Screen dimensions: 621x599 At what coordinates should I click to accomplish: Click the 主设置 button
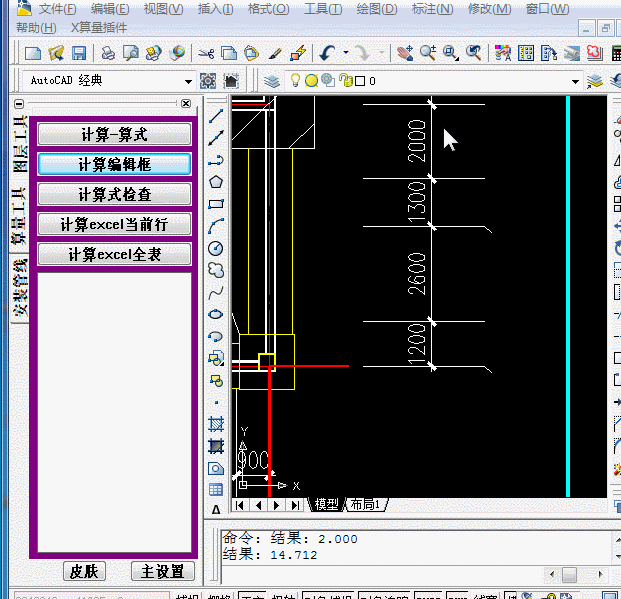(x=163, y=571)
